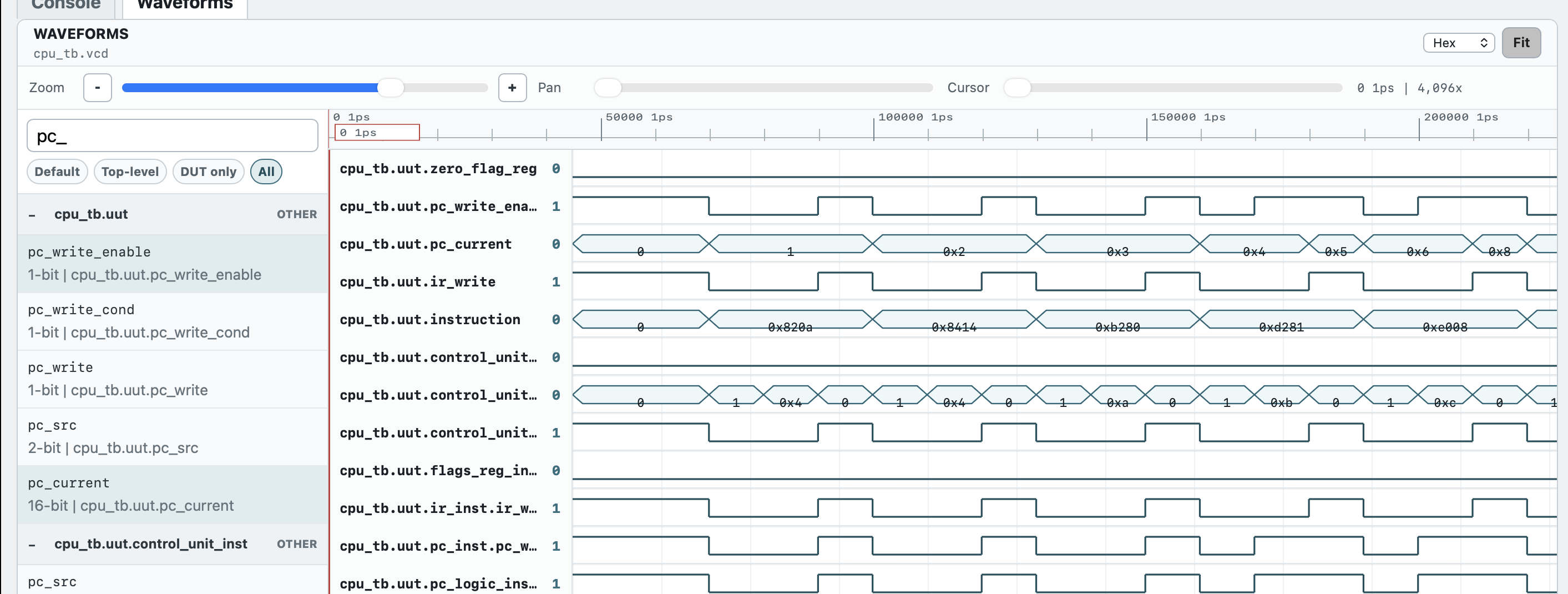Click the OTHER tag beside cpu_tb.uut
Screen dimensions: 1568x594
[296, 214]
